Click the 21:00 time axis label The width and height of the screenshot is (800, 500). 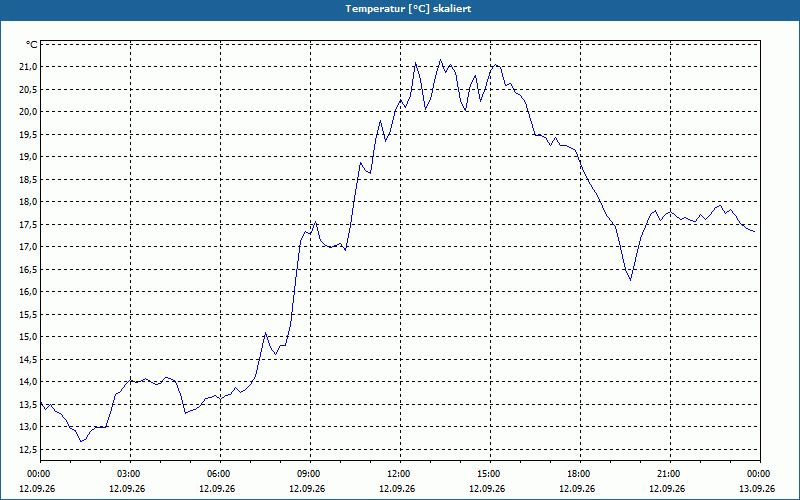(x=667, y=474)
